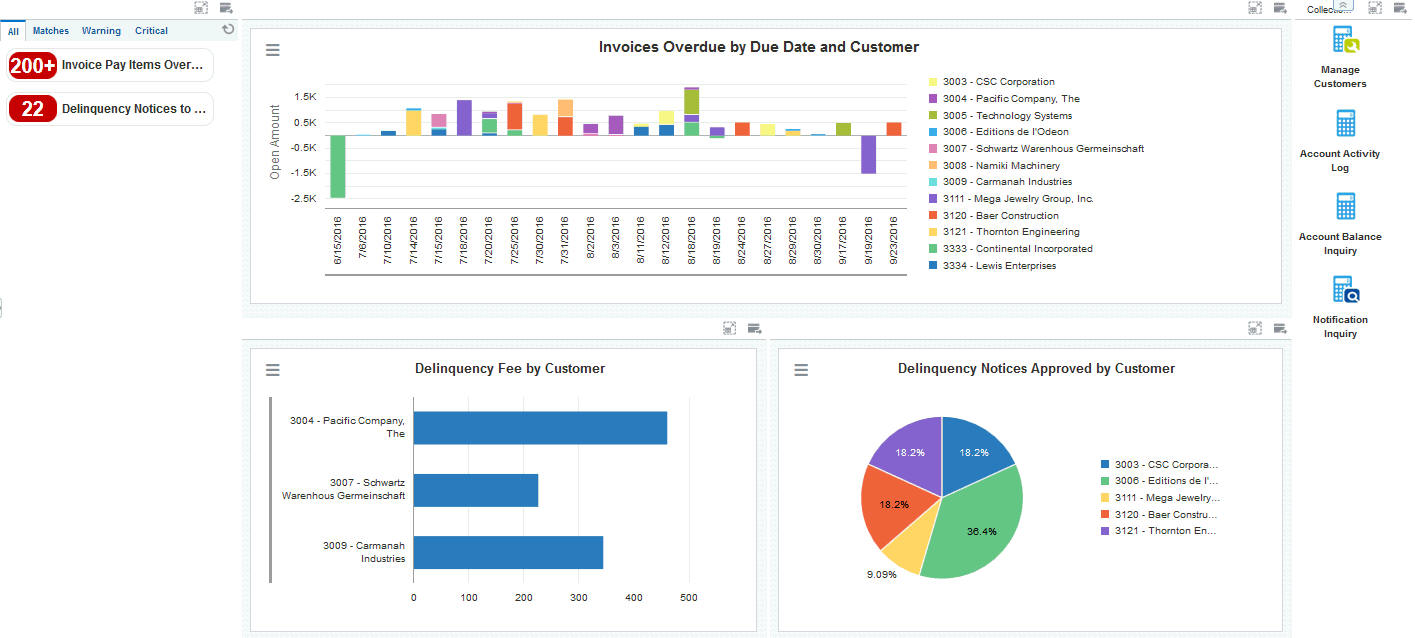Toggle 3006 Editions de l'Odeon legend swatch

[933, 132]
